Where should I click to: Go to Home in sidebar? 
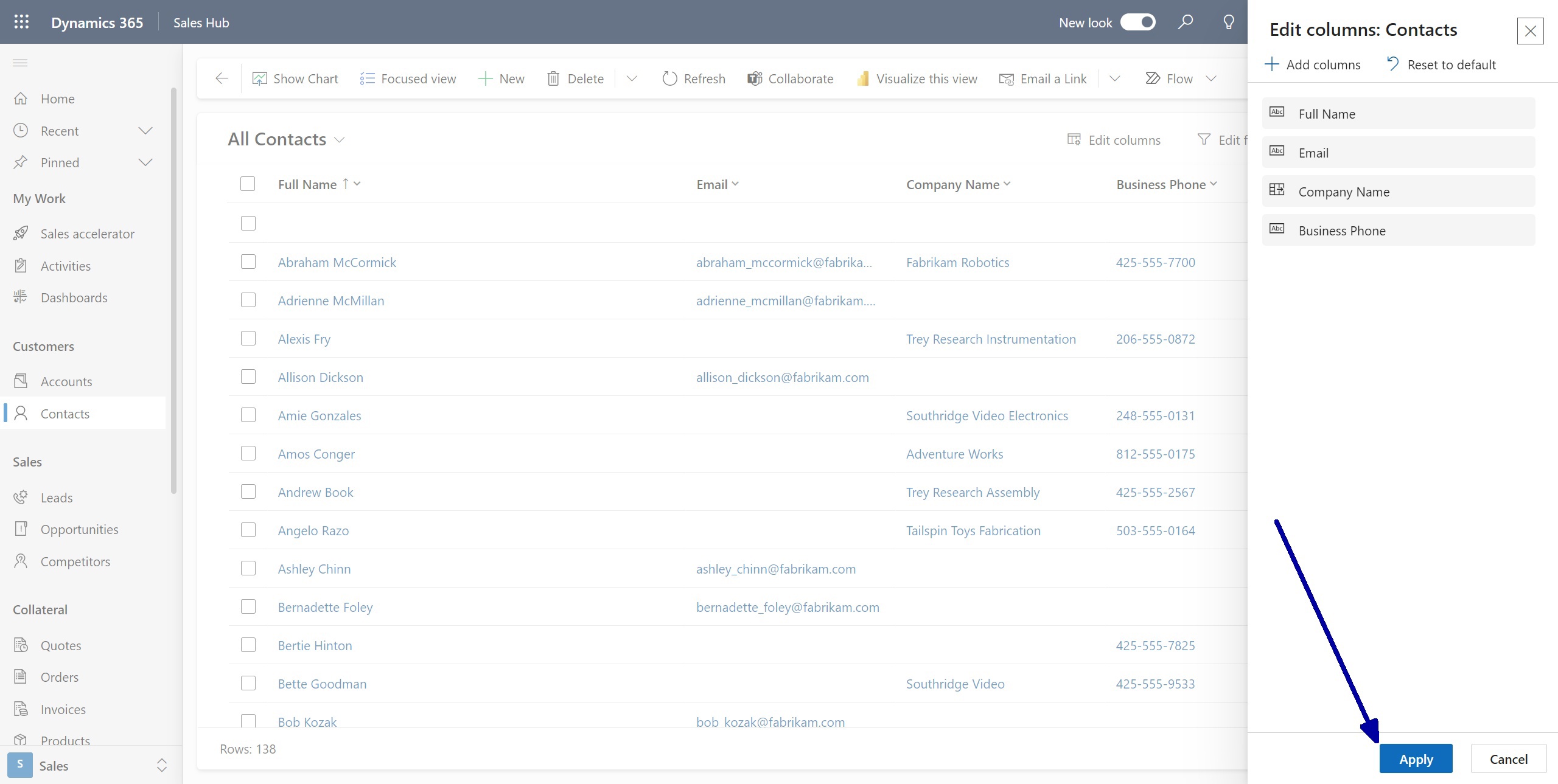click(83, 99)
